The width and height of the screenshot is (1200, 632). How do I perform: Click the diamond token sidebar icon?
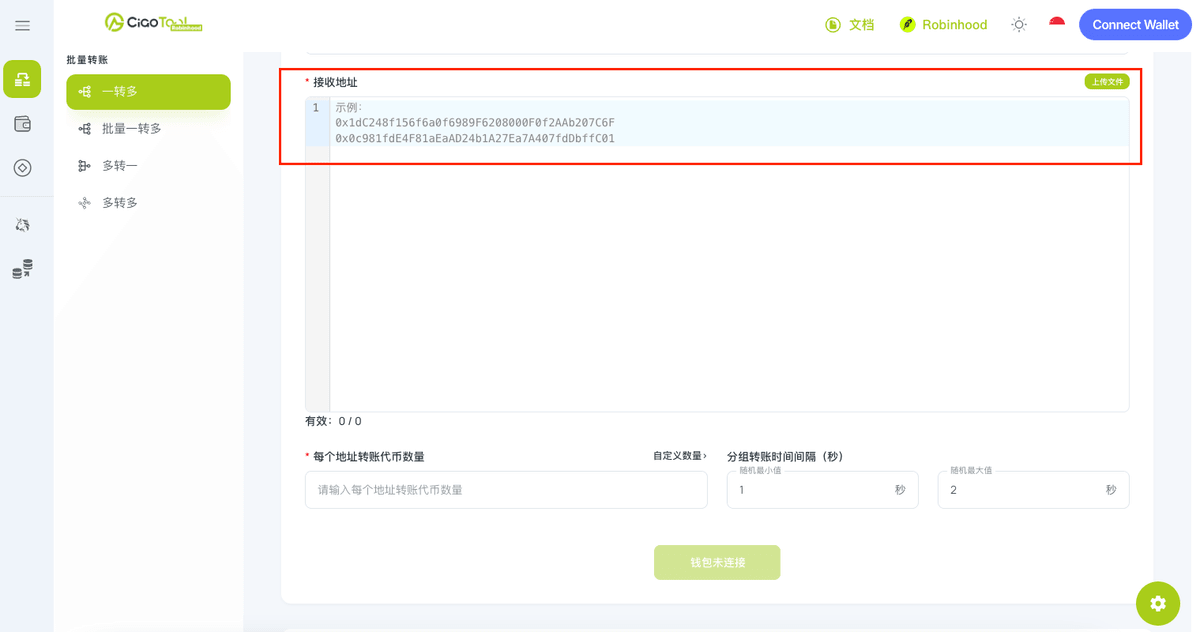coord(22,168)
